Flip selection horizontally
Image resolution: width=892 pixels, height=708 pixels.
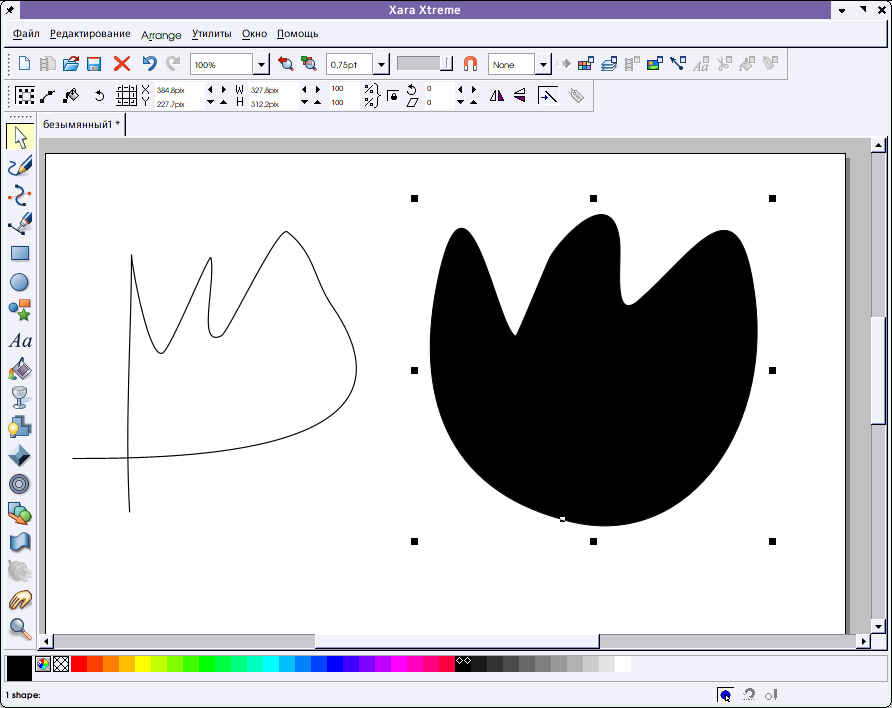tap(497, 96)
